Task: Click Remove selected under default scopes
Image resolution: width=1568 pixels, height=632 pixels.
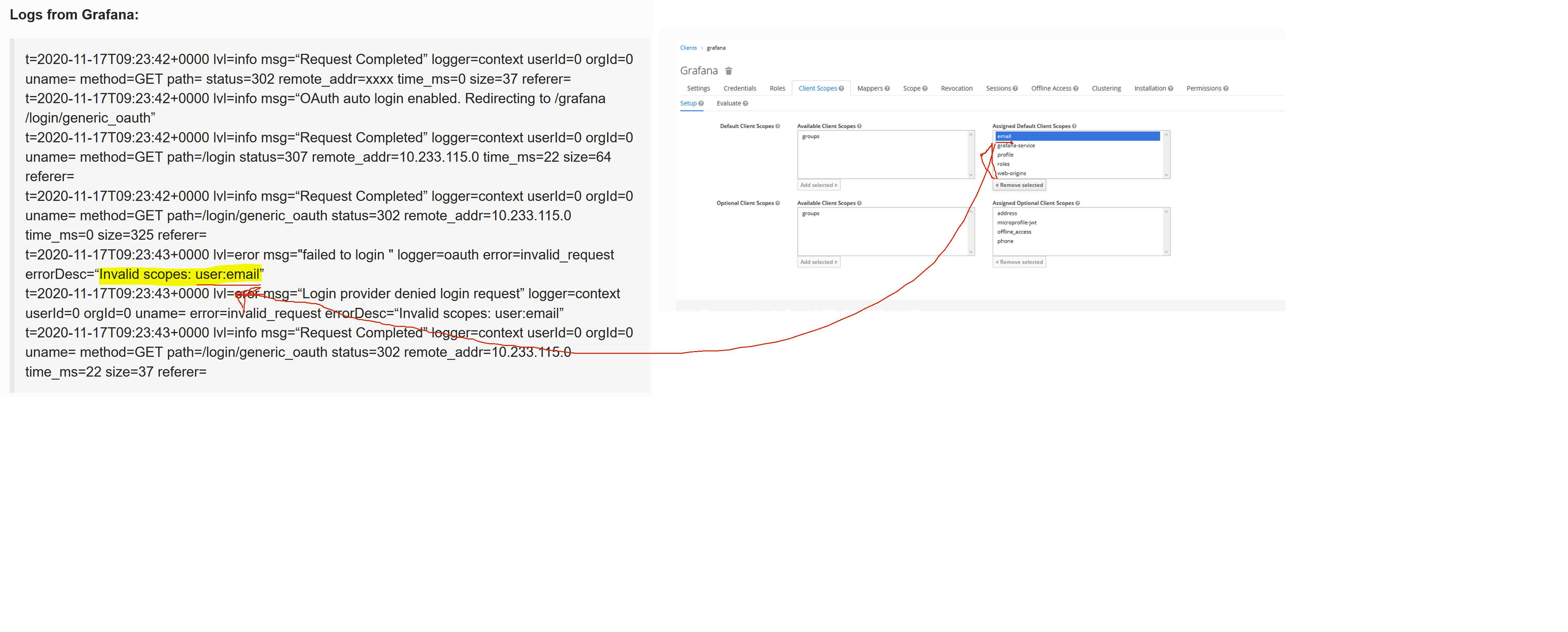Action: tap(1019, 185)
